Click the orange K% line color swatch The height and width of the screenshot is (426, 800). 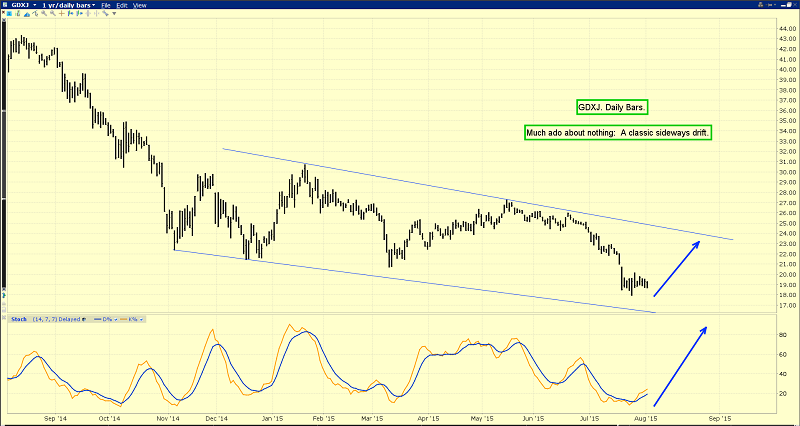coord(125,319)
